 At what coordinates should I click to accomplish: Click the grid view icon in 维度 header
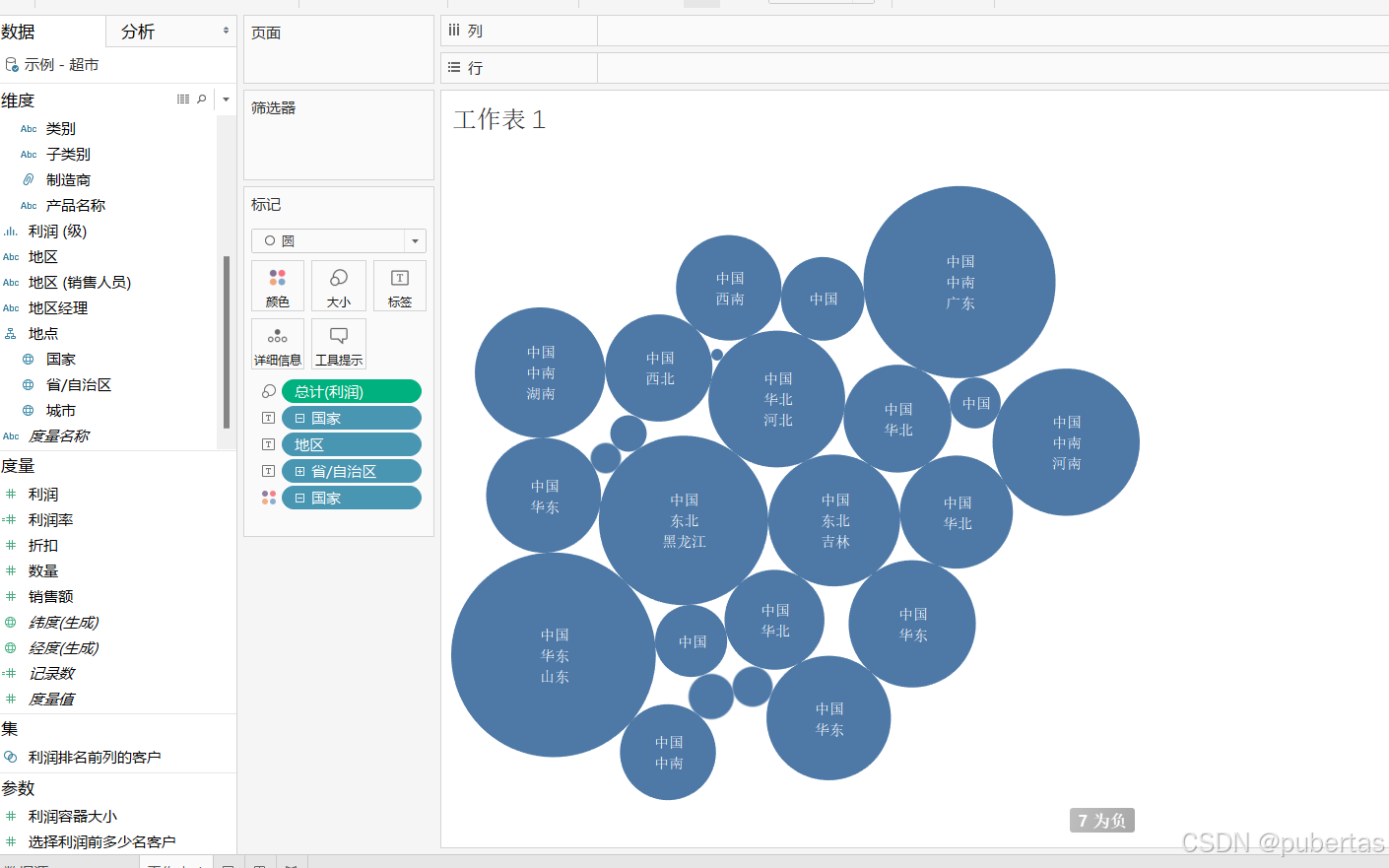[183, 100]
